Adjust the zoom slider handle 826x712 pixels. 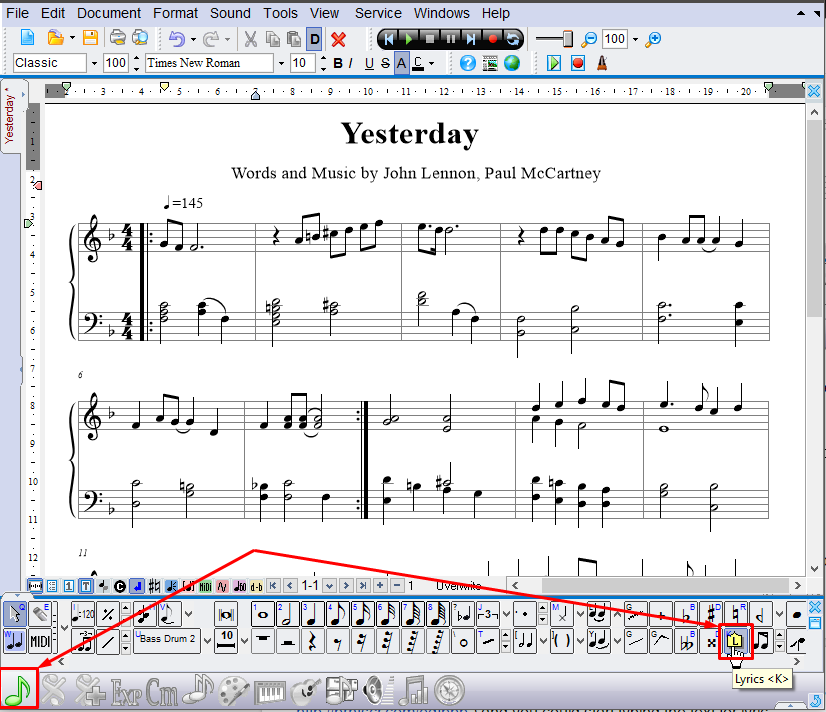[x=568, y=39]
